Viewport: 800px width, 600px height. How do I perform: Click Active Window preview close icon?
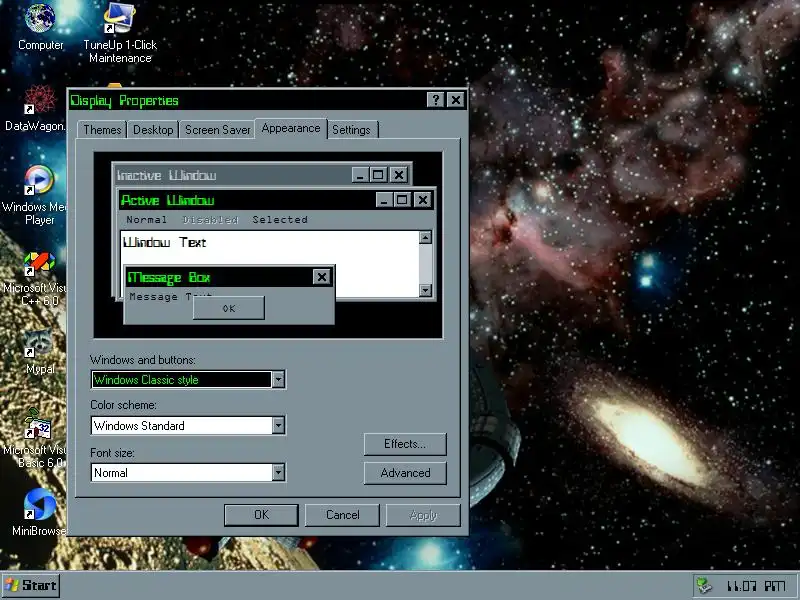(x=423, y=199)
